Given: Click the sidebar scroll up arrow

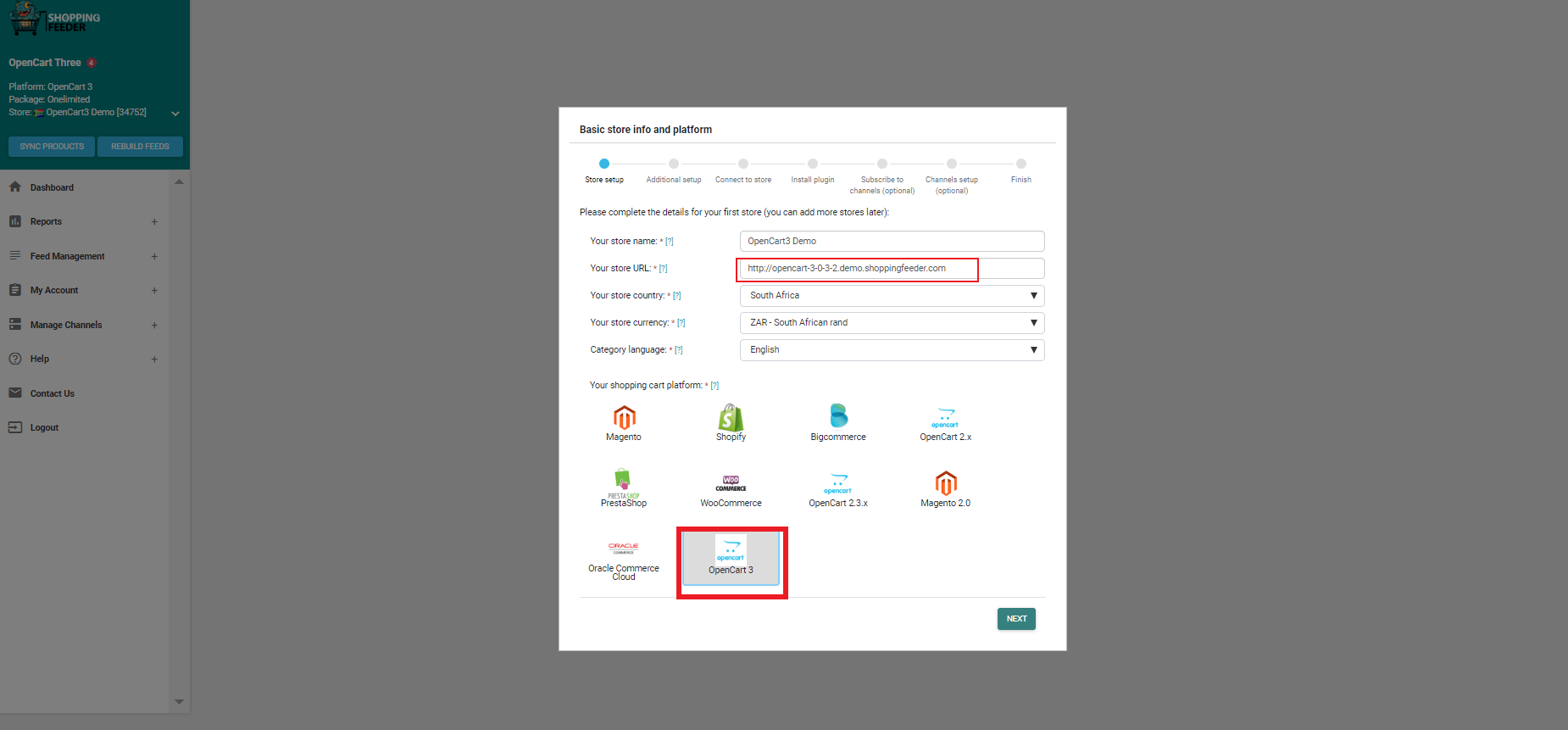Looking at the screenshot, I should pos(179,181).
